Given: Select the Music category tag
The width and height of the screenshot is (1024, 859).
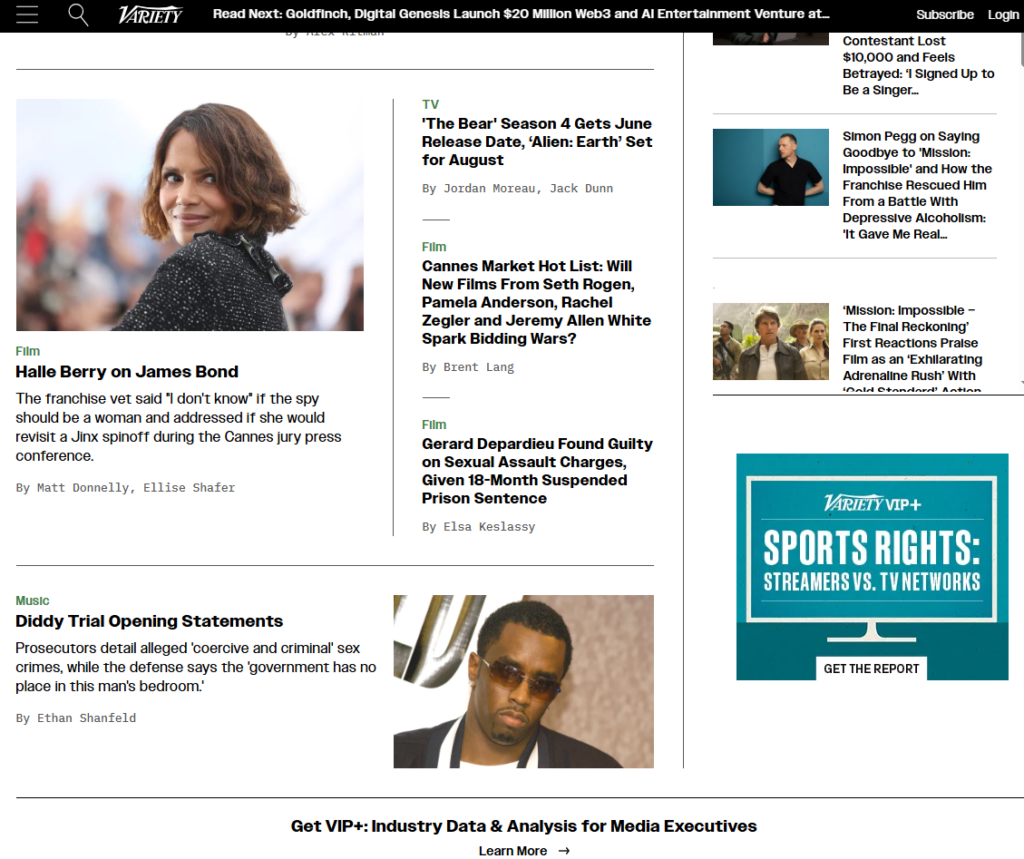Looking at the screenshot, I should pyautogui.click(x=33, y=601).
